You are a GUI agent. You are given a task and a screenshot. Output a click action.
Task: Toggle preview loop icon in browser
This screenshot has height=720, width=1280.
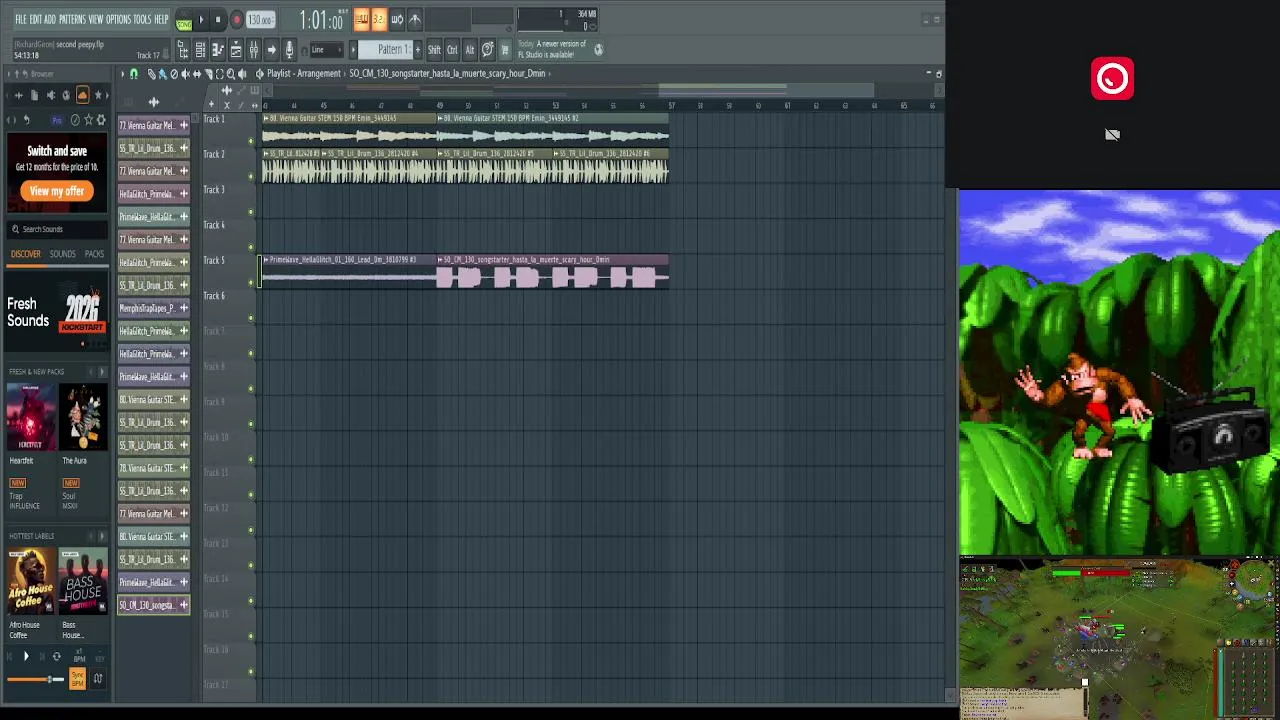(56, 657)
